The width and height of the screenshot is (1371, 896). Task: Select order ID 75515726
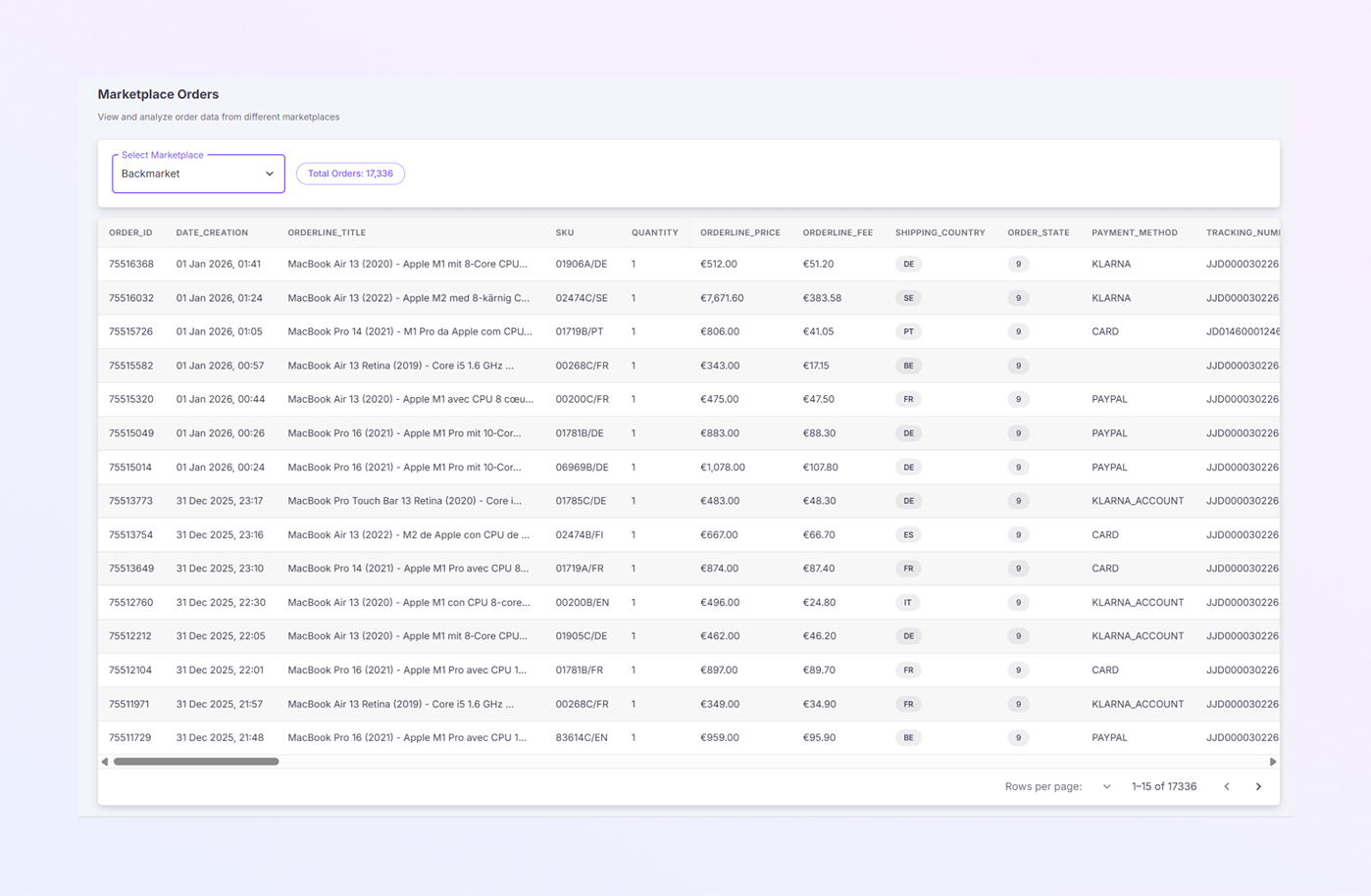(x=131, y=331)
